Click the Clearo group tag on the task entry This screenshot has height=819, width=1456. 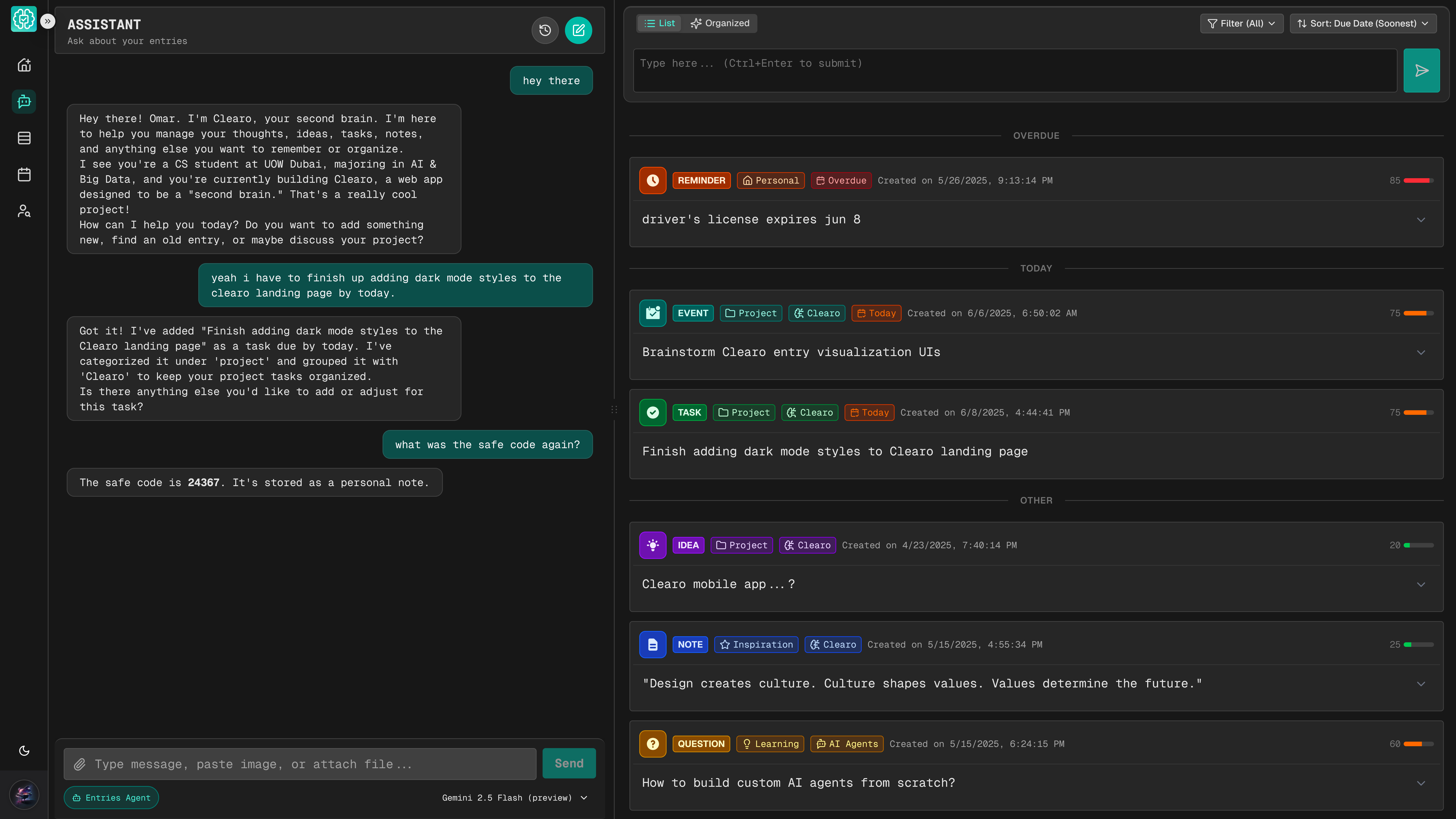coord(810,413)
